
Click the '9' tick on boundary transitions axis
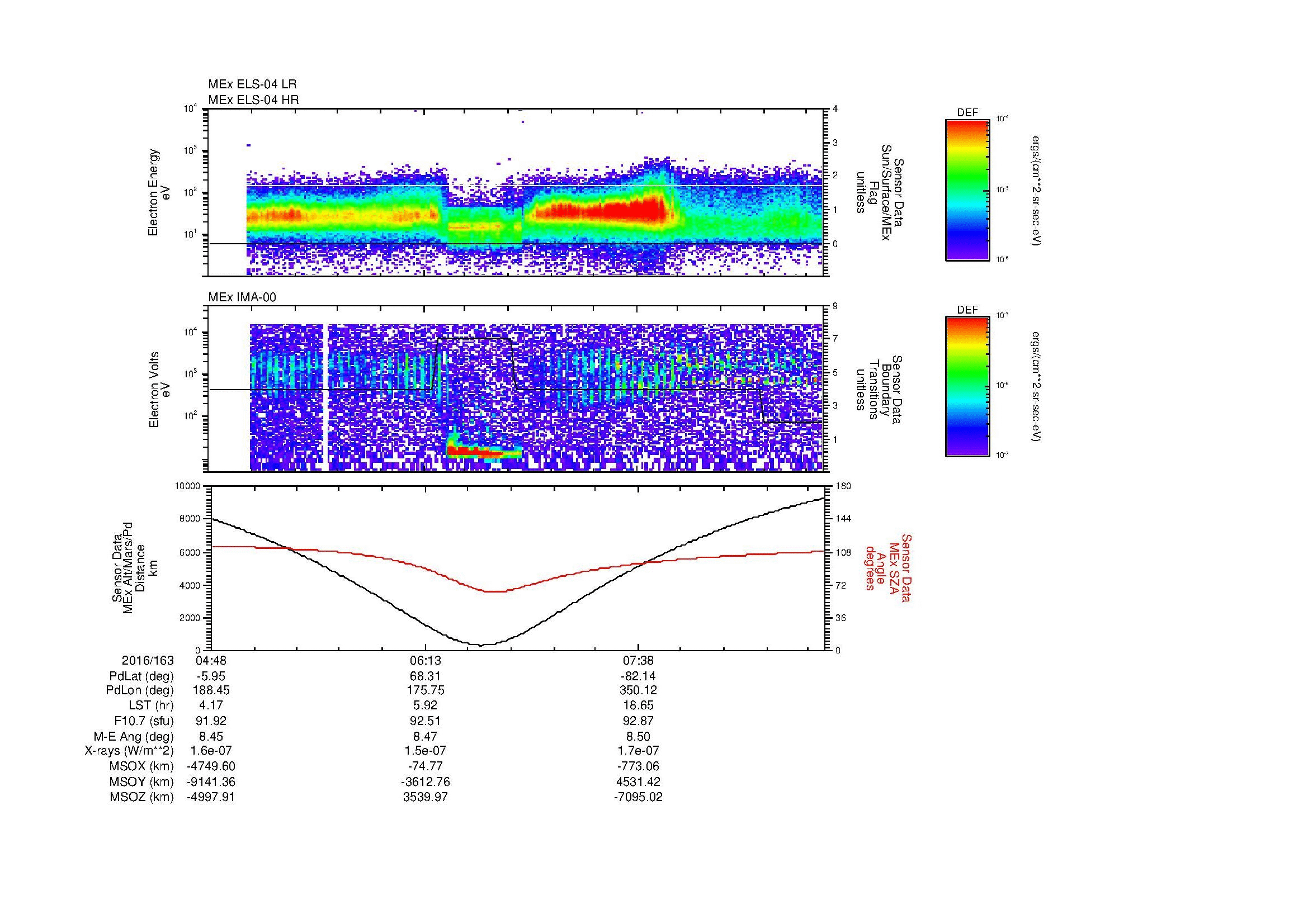(x=835, y=306)
